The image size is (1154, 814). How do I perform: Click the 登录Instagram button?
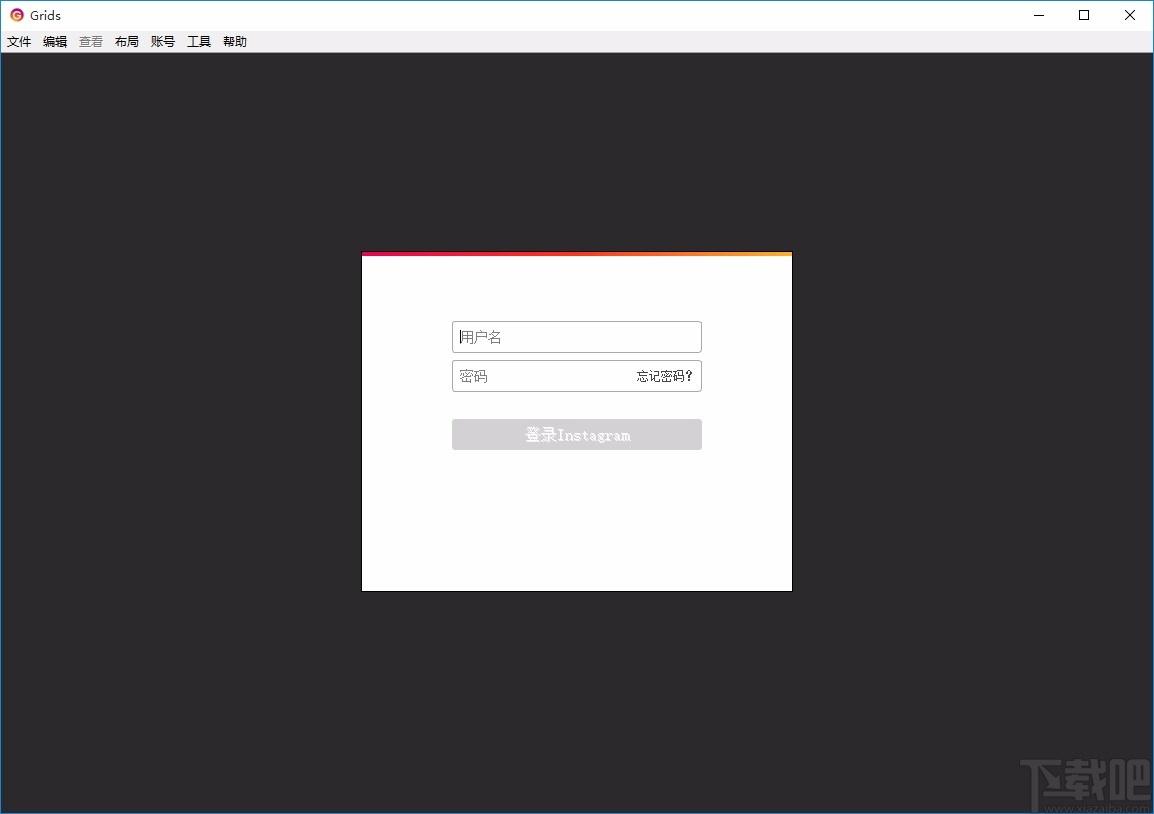pos(576,434)
